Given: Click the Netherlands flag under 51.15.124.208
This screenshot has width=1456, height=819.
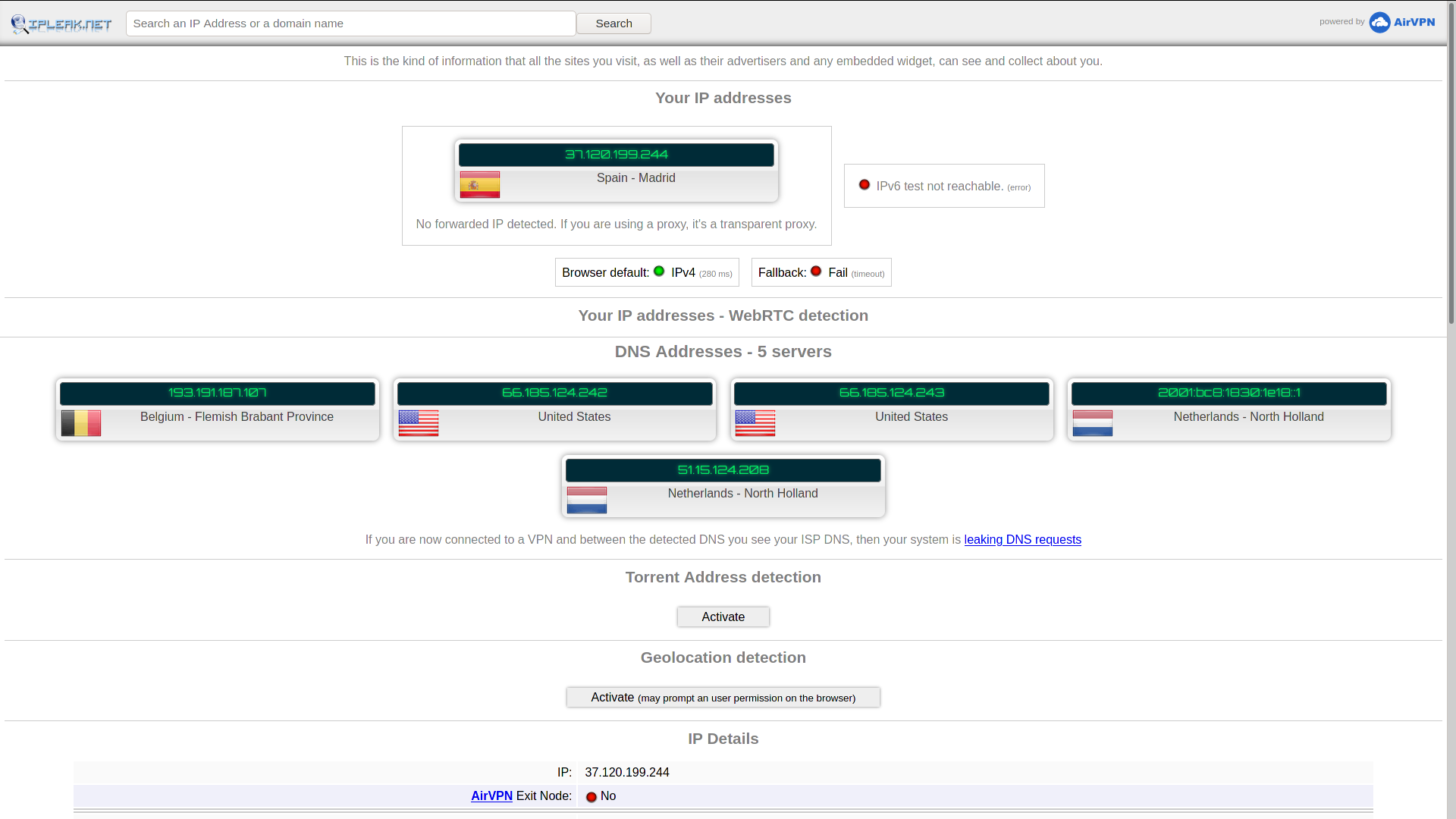Looking at the screenshot, I should [586, 500].
